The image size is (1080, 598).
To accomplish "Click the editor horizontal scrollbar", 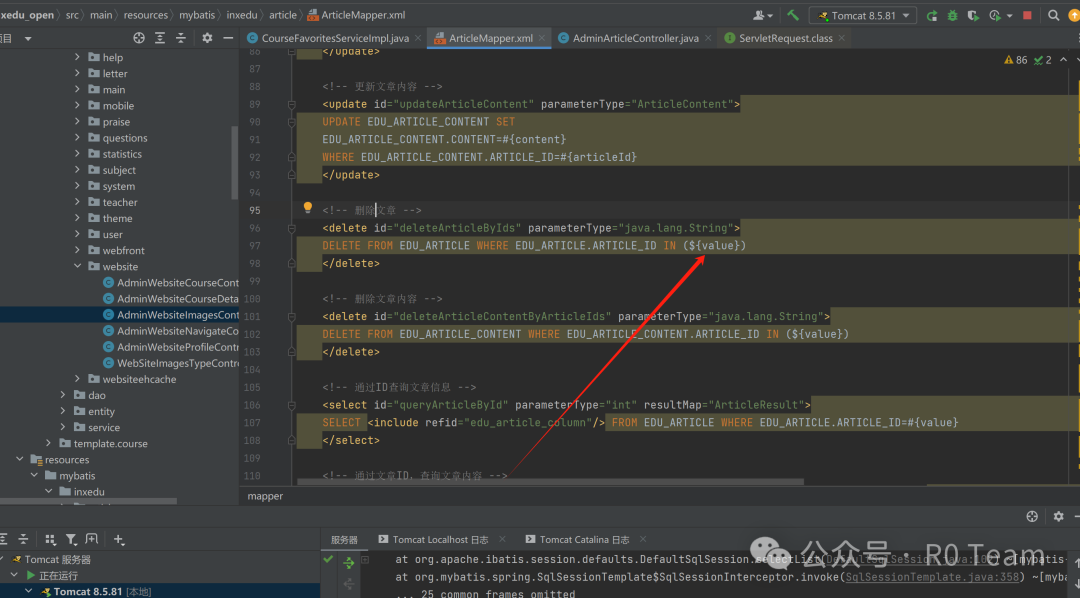I will click(x=550, y=482).
